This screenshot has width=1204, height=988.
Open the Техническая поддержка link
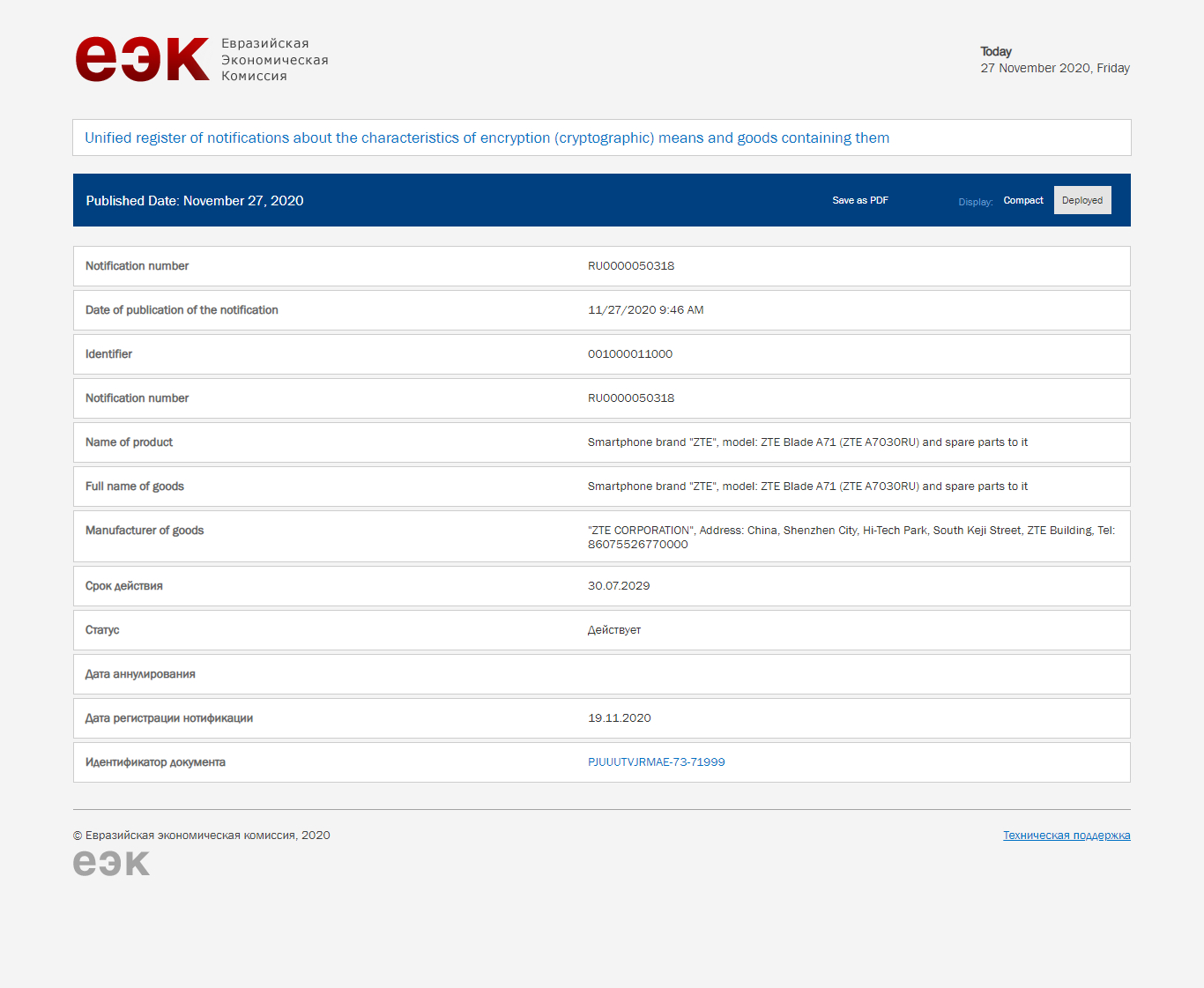click(x=1066, y=836)
